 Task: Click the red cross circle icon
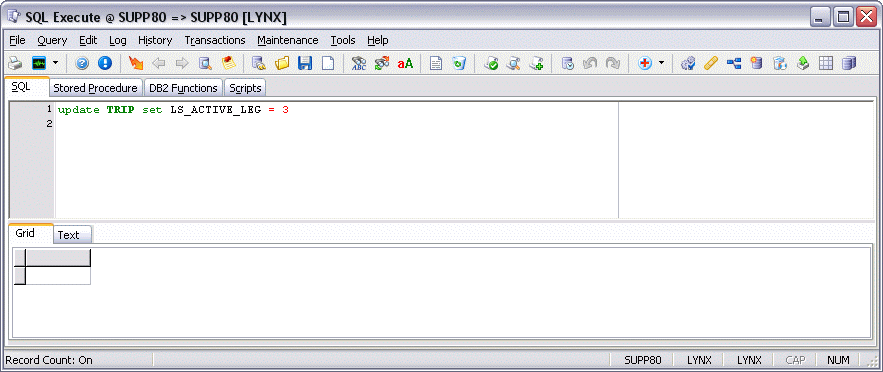pyautogui.click(x=645, y=64)
